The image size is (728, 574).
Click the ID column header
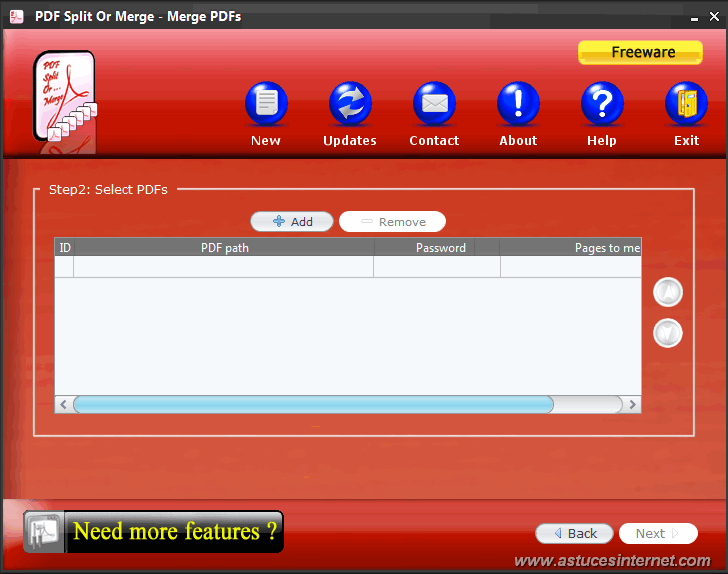(65, 248)
